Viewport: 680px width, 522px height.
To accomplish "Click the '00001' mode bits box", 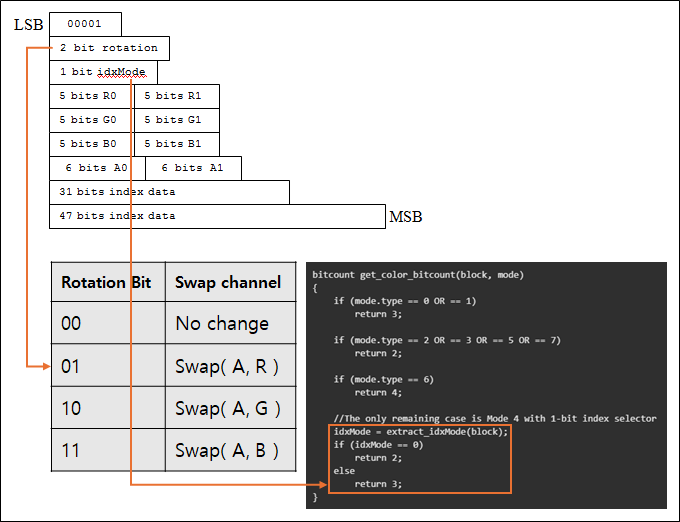I will 85,24.
